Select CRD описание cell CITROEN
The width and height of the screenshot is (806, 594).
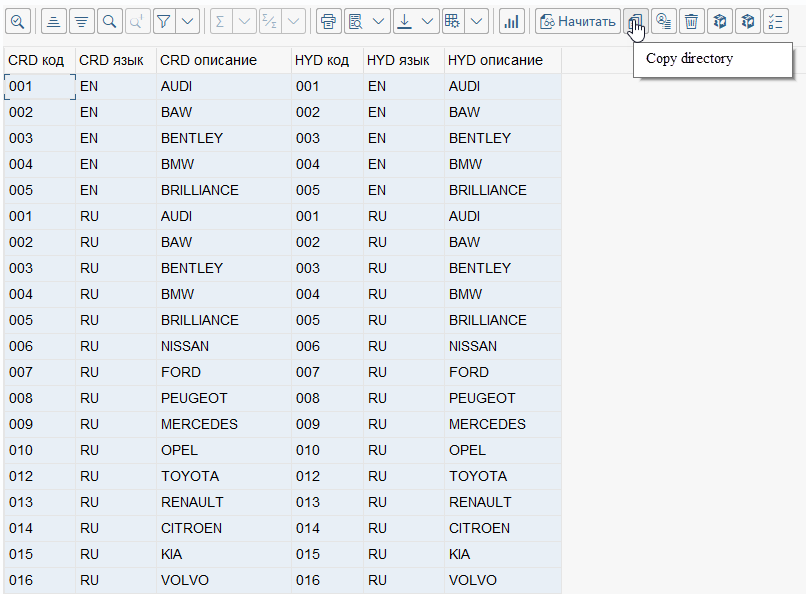pos(224,528)
